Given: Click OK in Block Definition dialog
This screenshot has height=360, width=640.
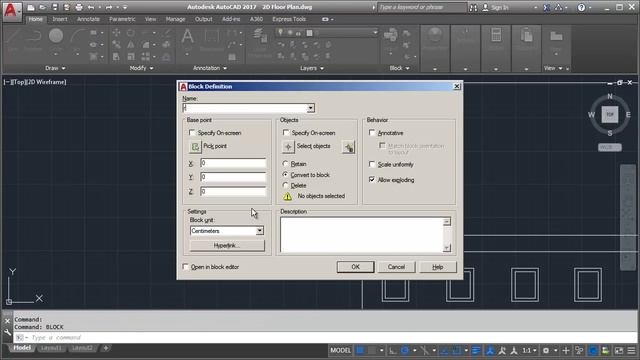Looking at the screenshot, I should click(x=355, y=267).
